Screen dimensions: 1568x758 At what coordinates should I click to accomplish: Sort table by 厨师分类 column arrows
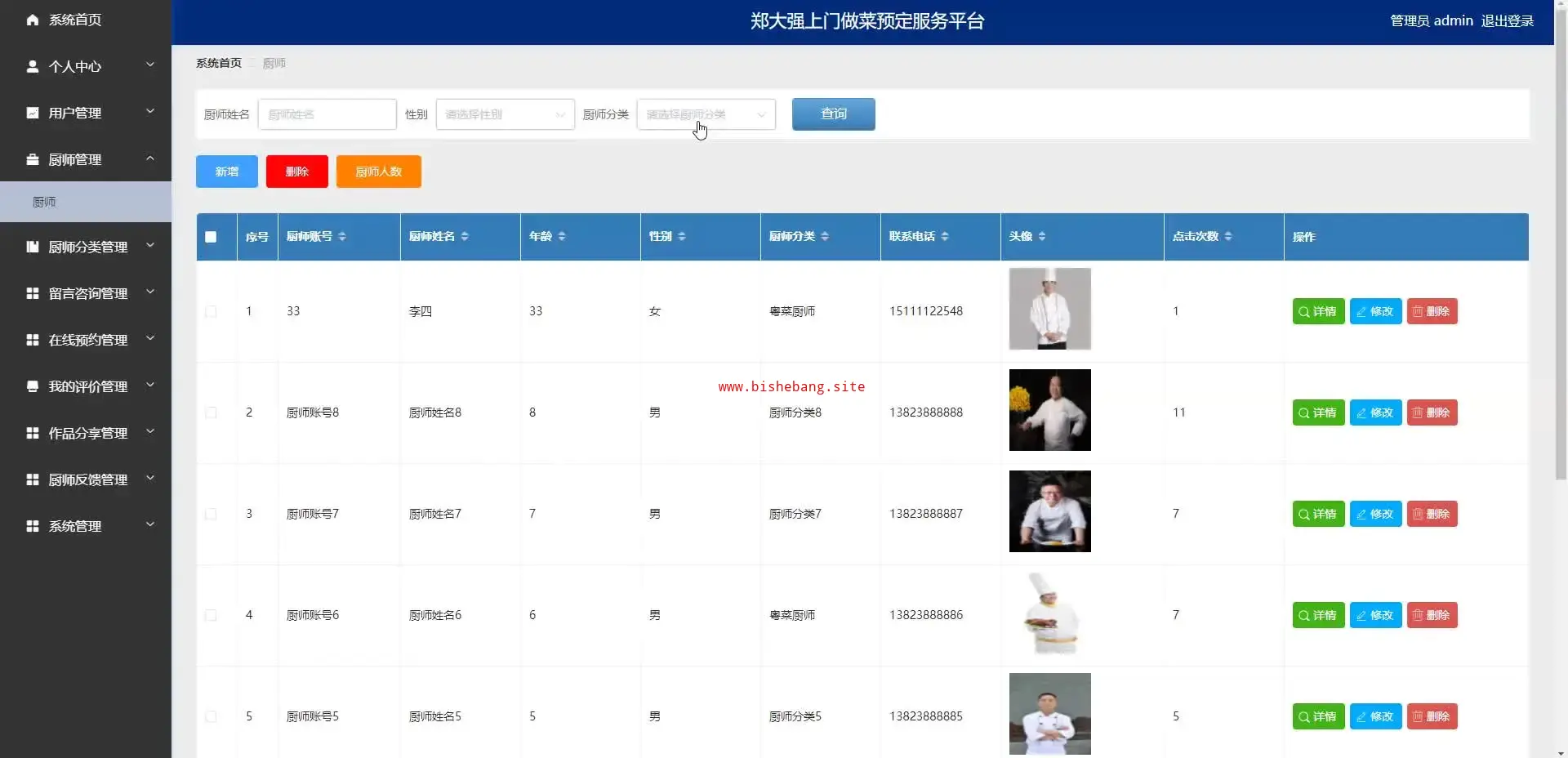tap(825, 236)
